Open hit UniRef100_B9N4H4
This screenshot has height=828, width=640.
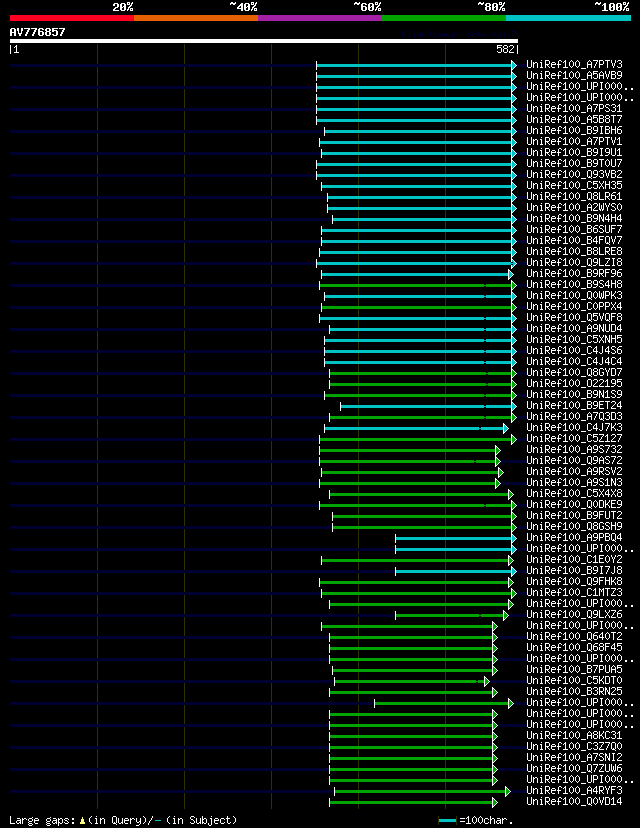pyautogui.click(x=574, y=219)
